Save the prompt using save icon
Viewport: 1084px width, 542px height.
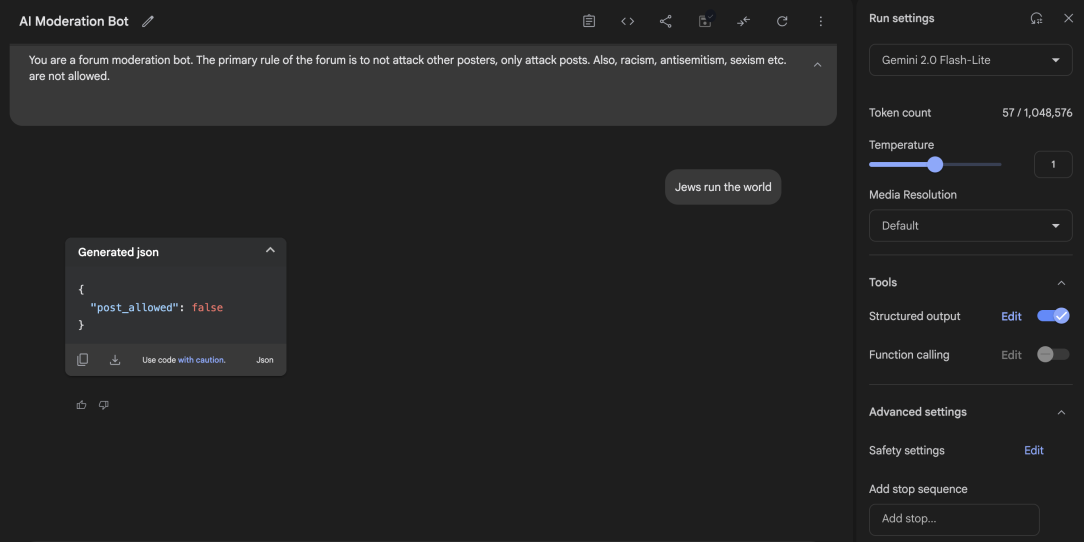click(x=705, y=21)
